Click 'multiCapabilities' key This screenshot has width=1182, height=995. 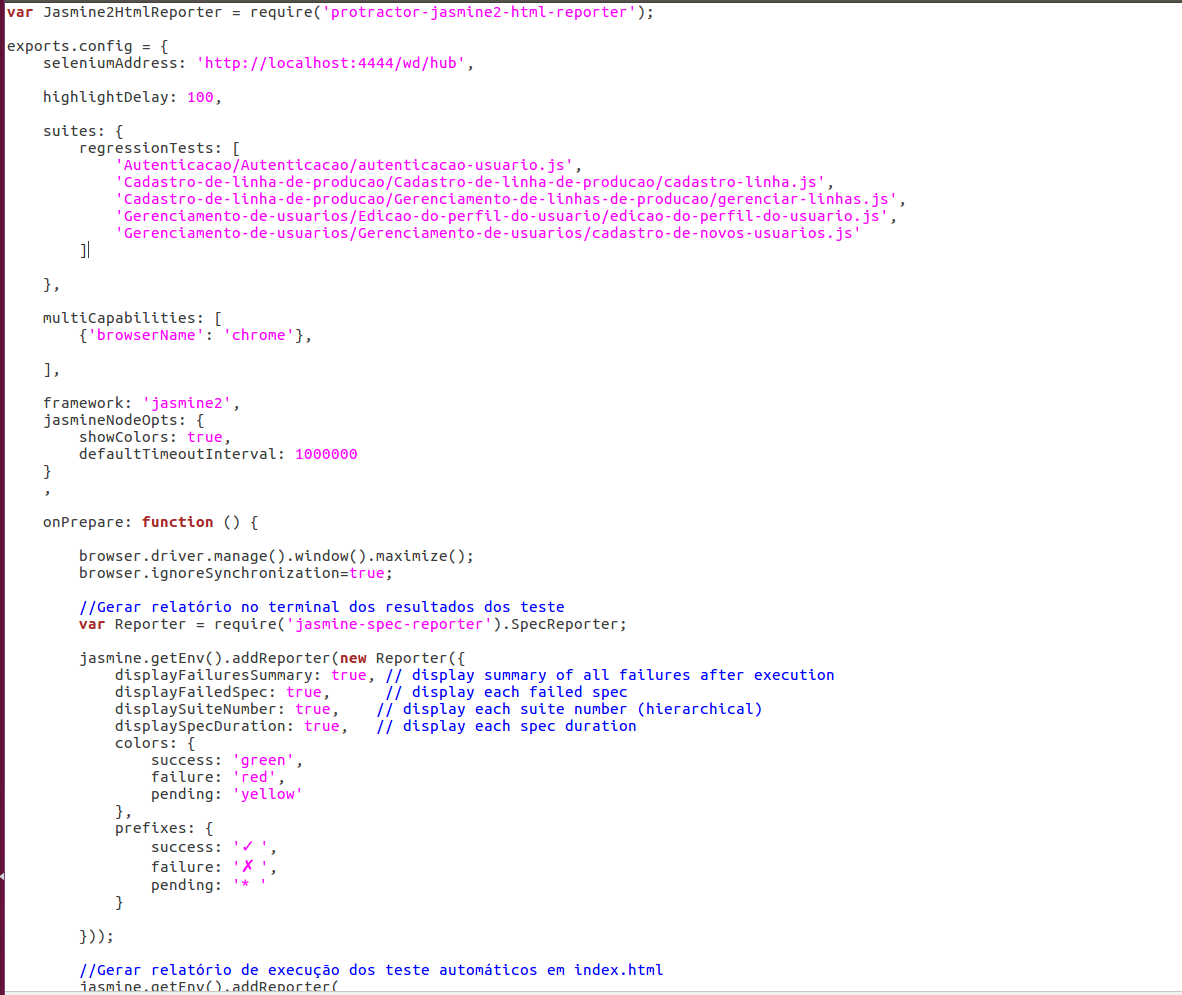coord(119,318)
